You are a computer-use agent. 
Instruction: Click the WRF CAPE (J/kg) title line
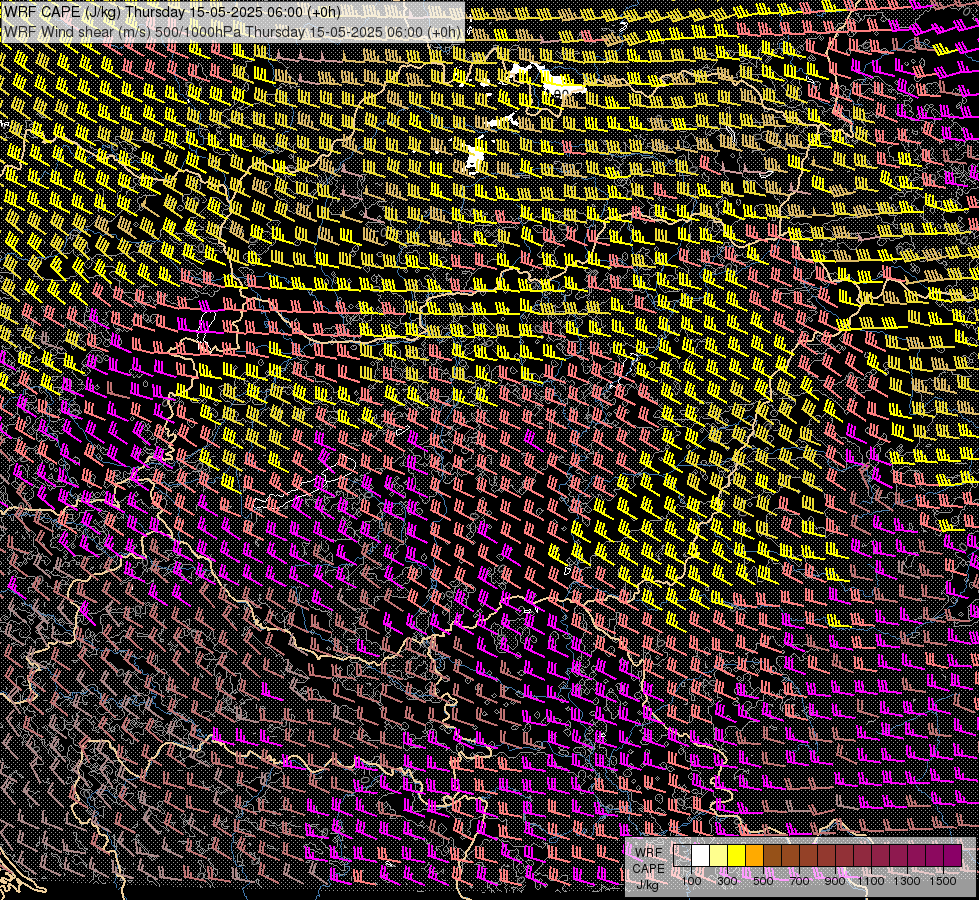tap(172, 12)
